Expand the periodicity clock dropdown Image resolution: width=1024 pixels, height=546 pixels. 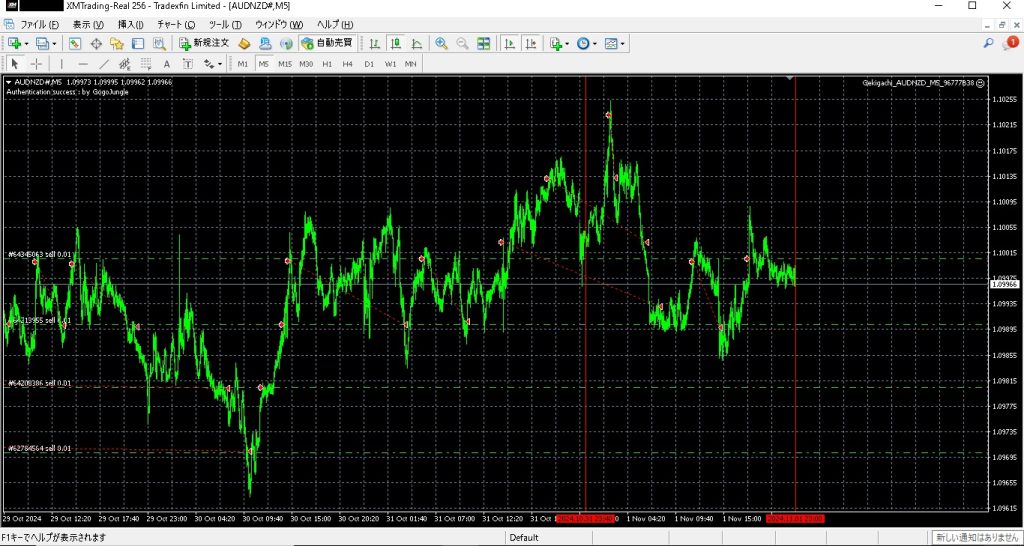click(596, 44)
